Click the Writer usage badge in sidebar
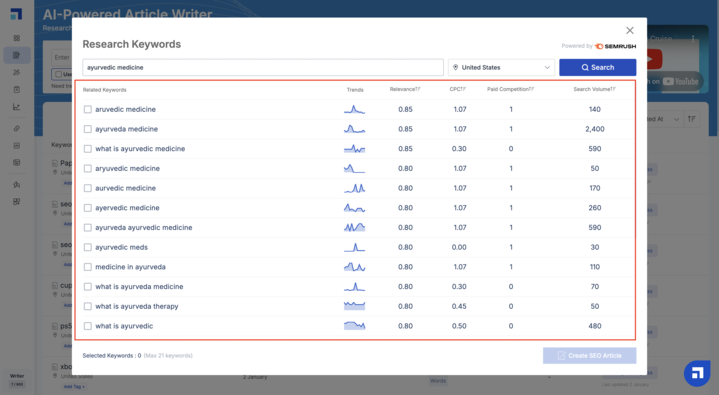 [x=17, y=380]
